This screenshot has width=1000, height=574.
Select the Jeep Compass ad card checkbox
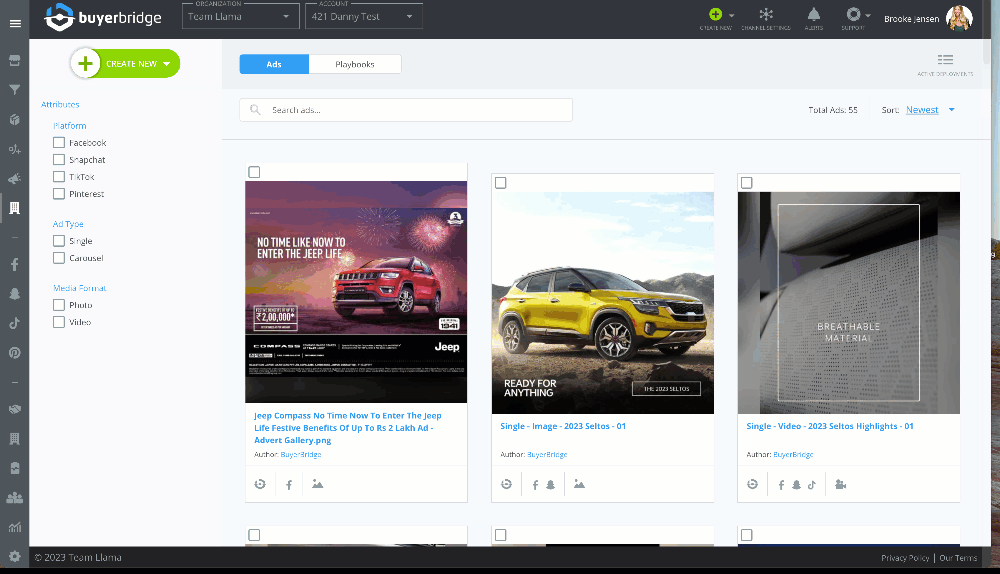click(254, 172)
